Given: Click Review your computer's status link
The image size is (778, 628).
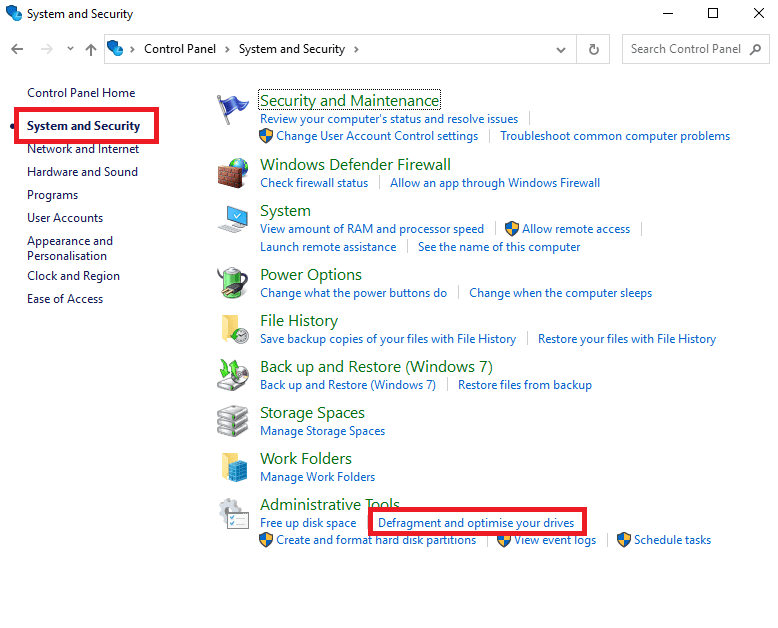Looking at the screenshot, I should tap(389, 119).
